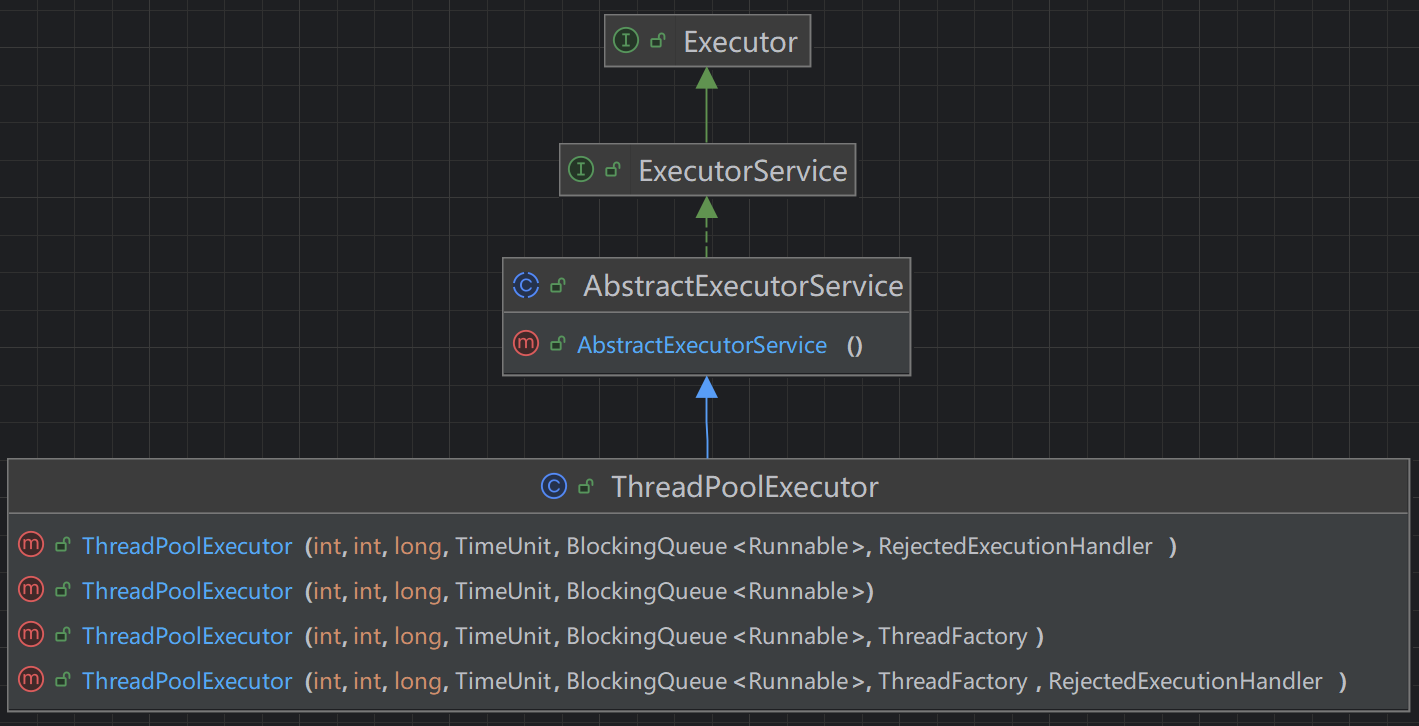Click the lock icon beside ThreadPoolExecutor title

coord(586,487)
